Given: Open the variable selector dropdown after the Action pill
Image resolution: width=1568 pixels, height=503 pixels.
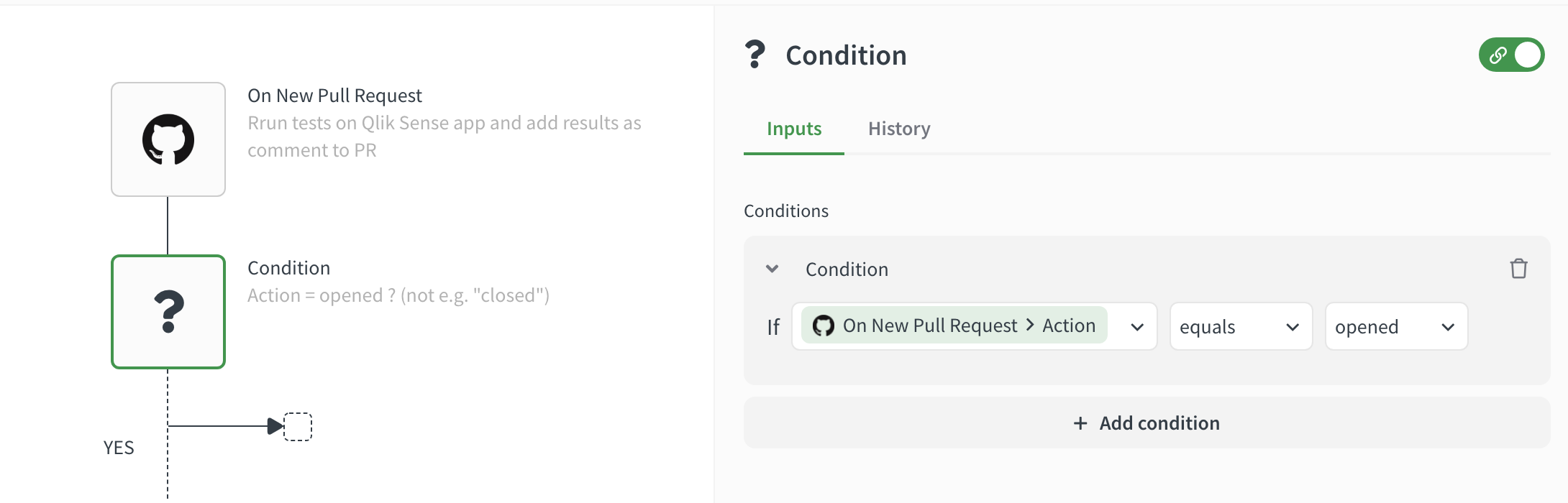Looking at the screenshot, I should [1137, 327].
